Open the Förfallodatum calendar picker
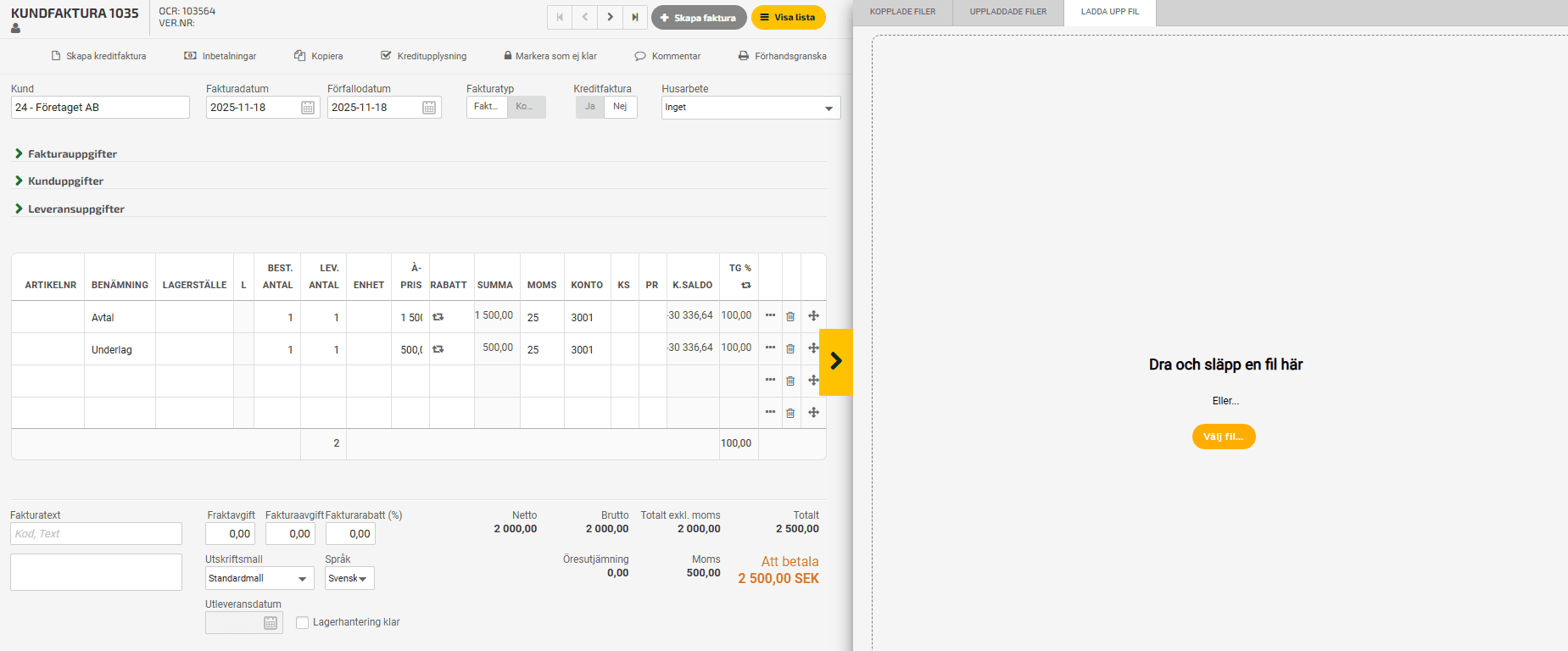The image size is (1568, 651). [x=429, y=108]
